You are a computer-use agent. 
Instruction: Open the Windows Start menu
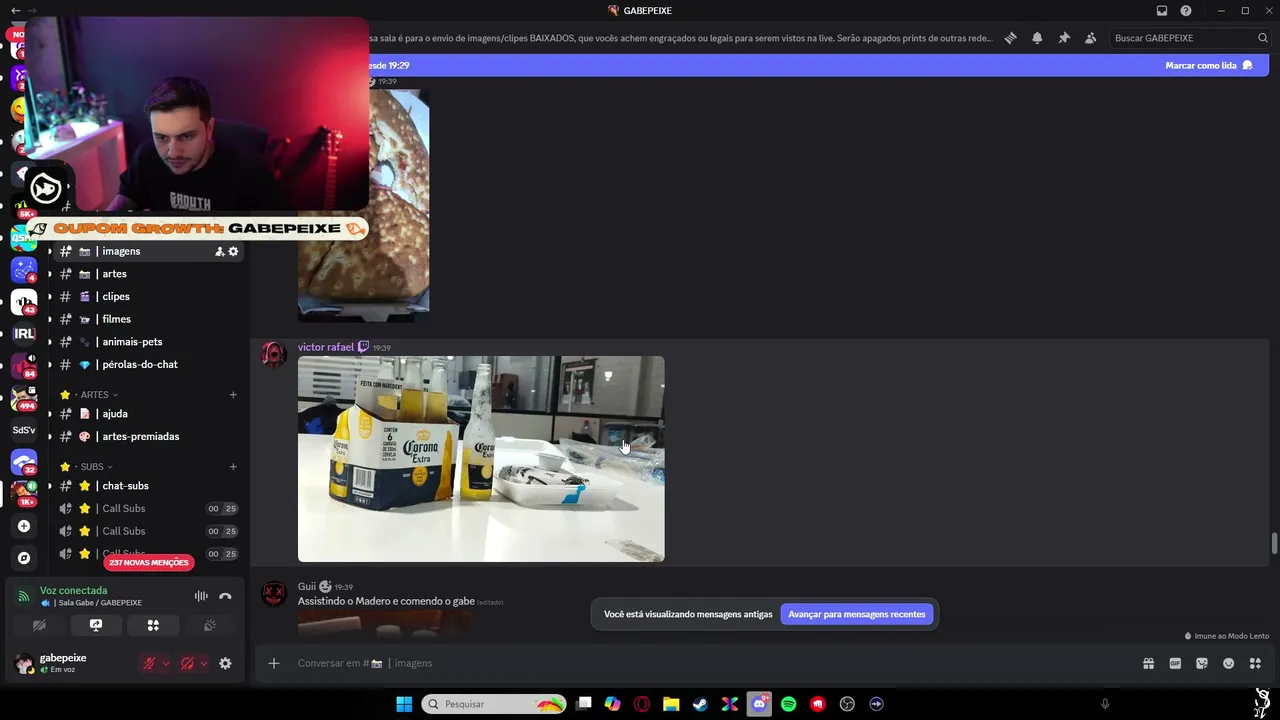coord(404,704)
